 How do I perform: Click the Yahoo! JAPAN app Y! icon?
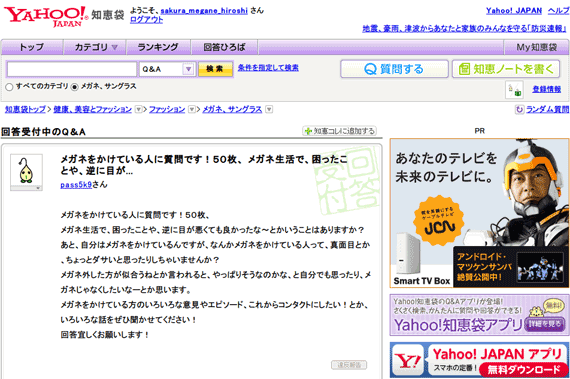[x=408, y=360]
